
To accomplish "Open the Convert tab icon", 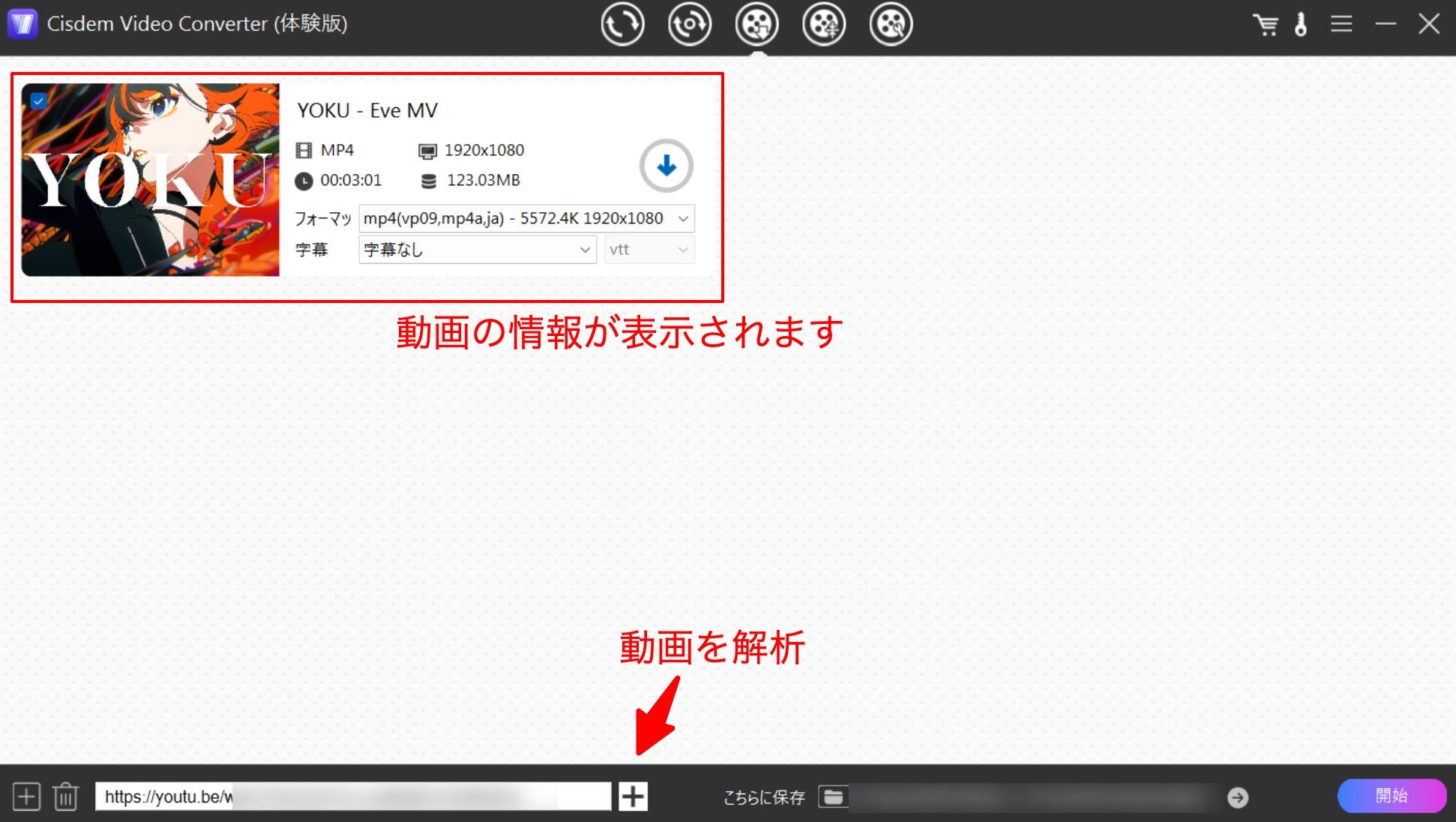I will click(622, 25).
